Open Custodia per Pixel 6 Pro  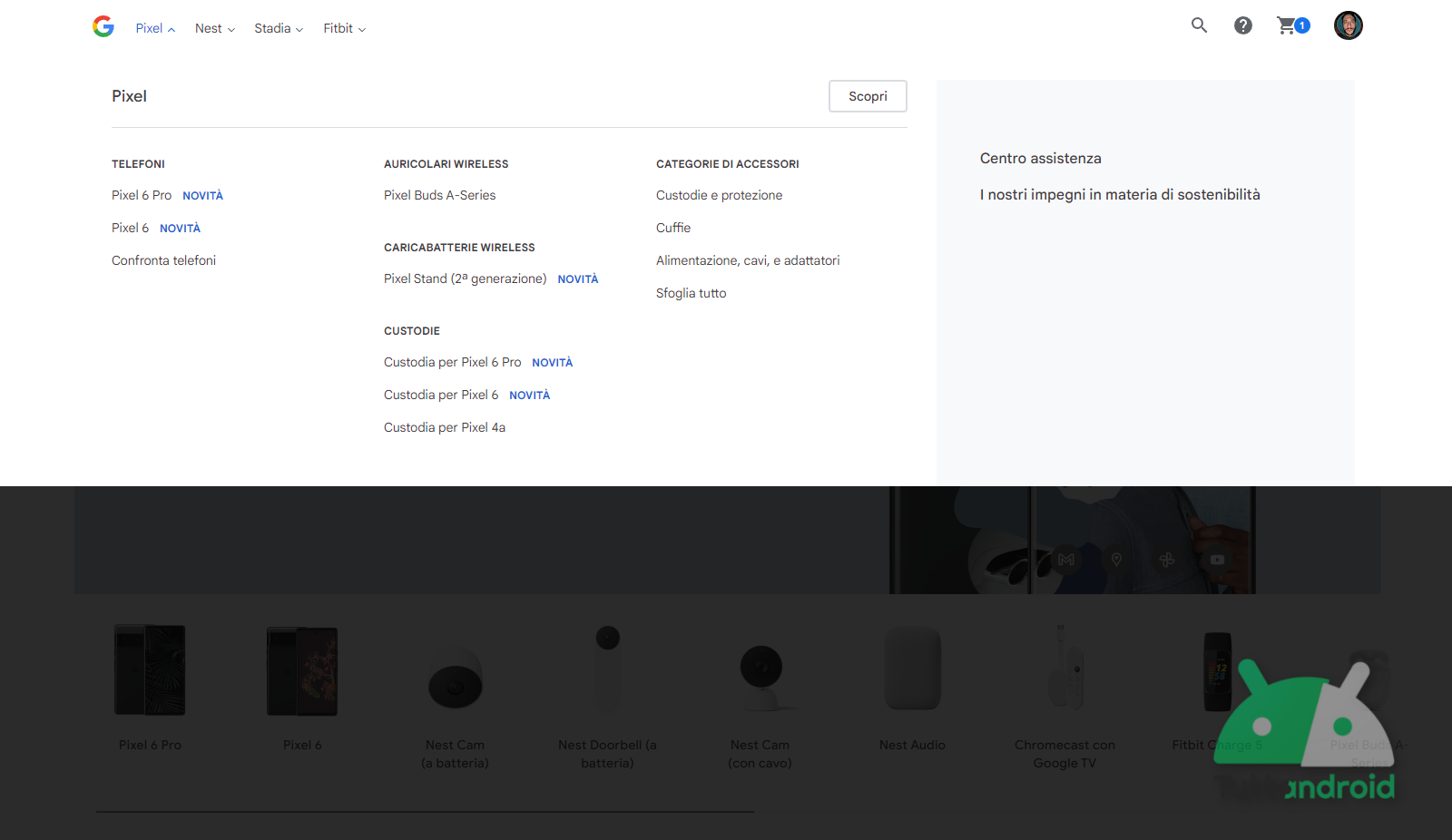[452, 362]
